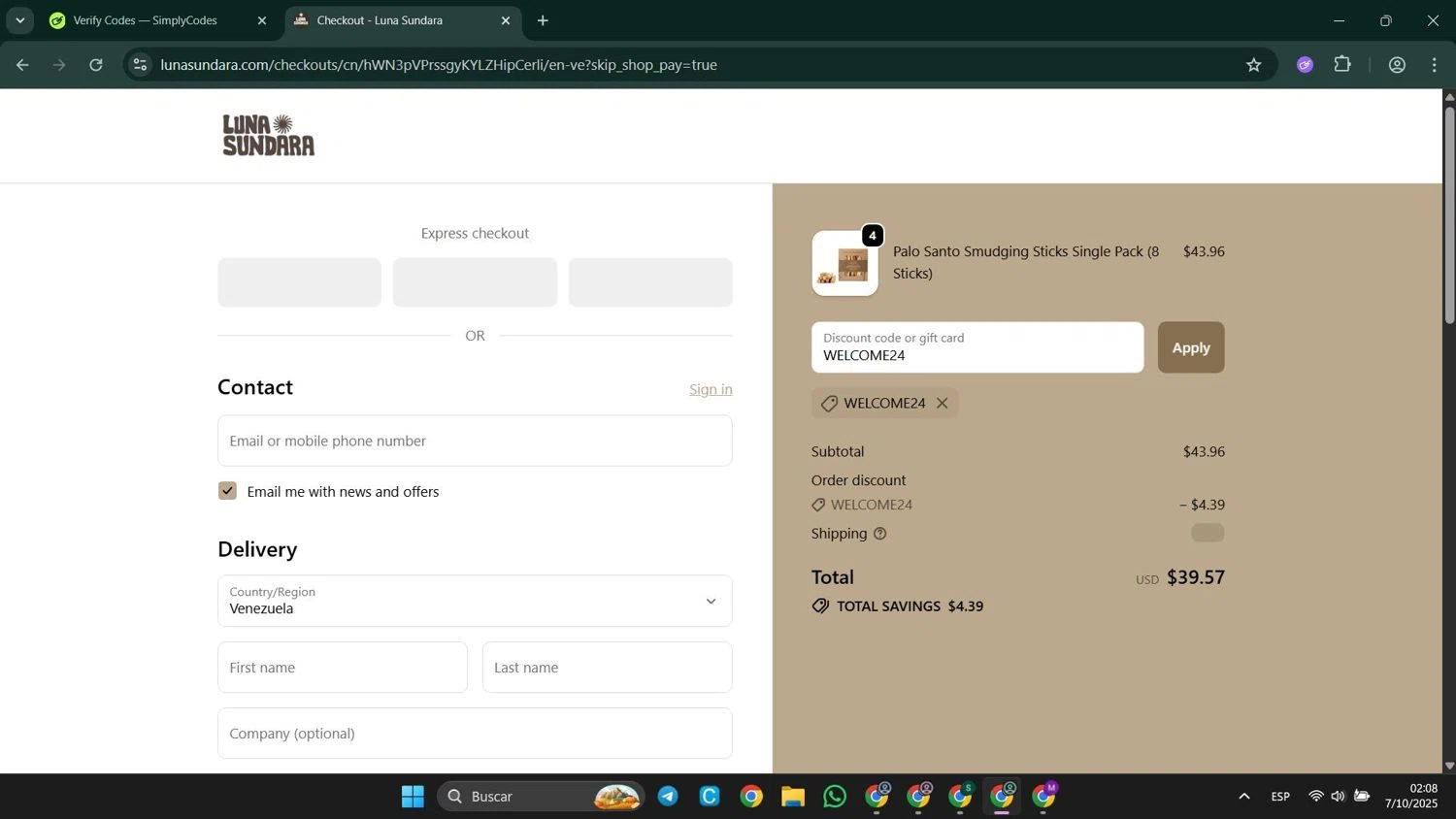Open the Country/Region dropdown
The image size is (1456, 819).
point(475,601)
